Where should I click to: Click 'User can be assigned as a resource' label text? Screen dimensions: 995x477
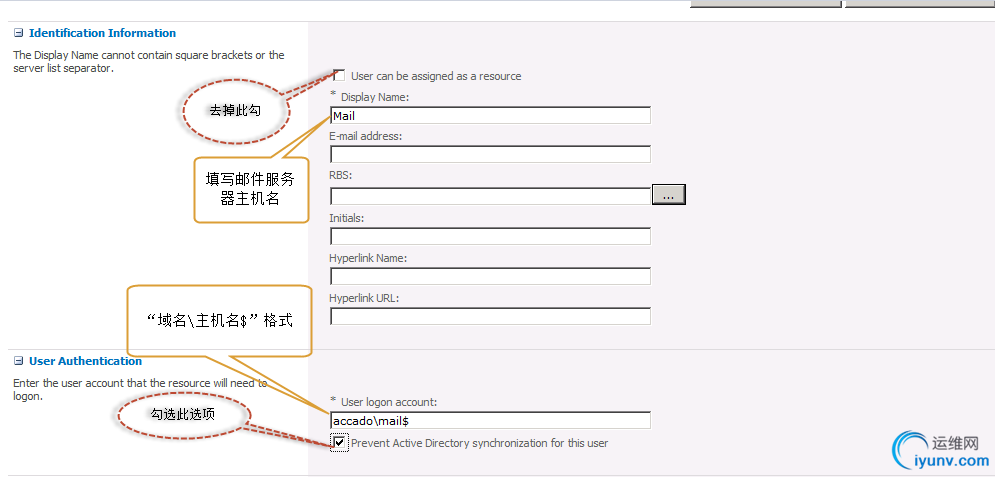(x=436, y=76)
